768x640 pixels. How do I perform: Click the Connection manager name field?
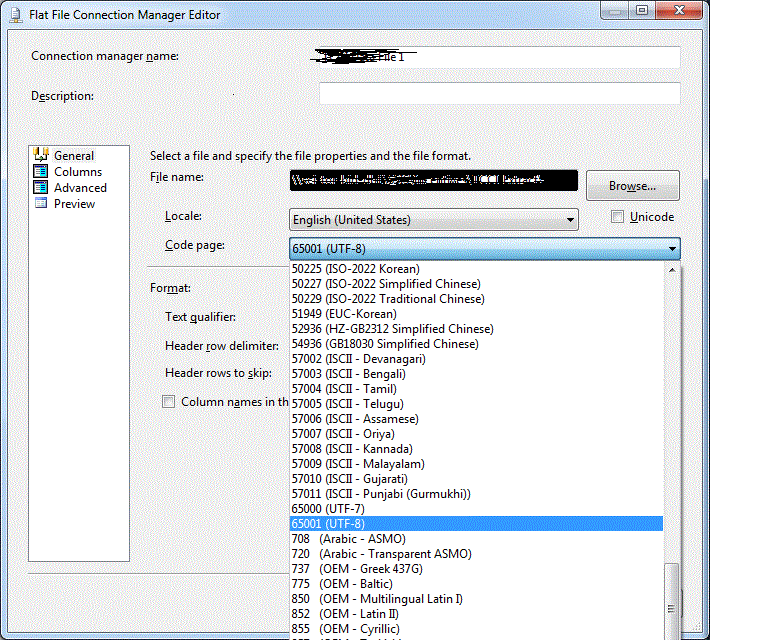500,57
